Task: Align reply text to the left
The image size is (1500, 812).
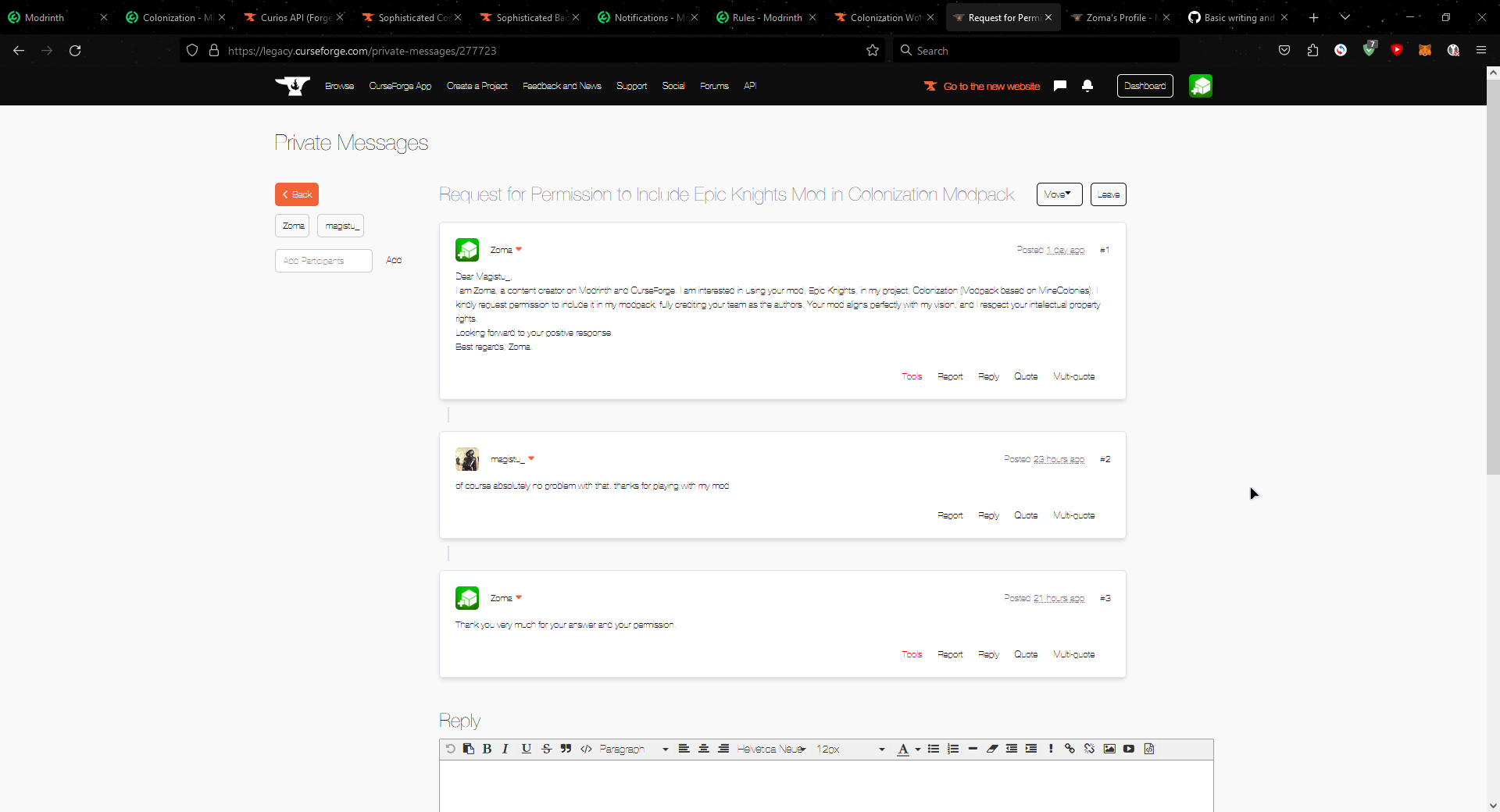Action: (684, 749)
